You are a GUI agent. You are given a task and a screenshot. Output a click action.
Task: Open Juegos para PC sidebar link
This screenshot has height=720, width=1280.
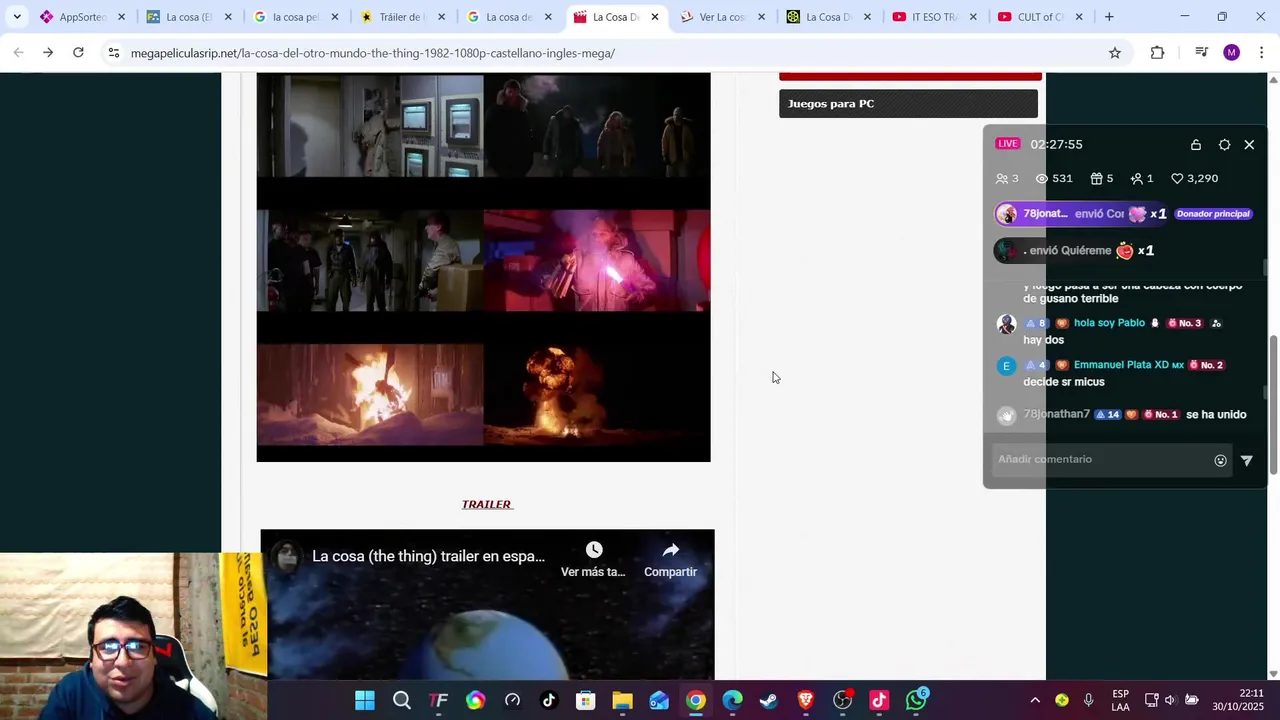point(908,104)
